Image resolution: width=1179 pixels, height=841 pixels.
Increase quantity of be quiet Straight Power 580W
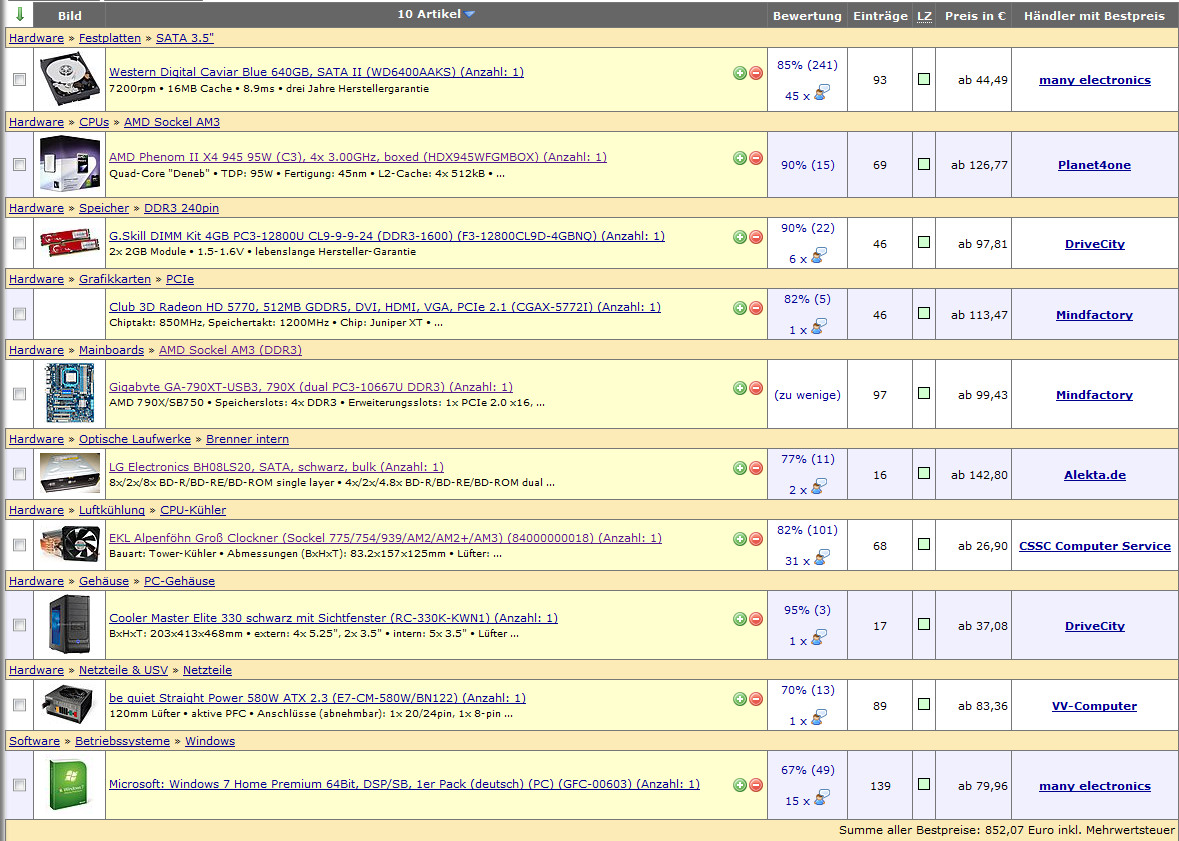click(740, 699)
